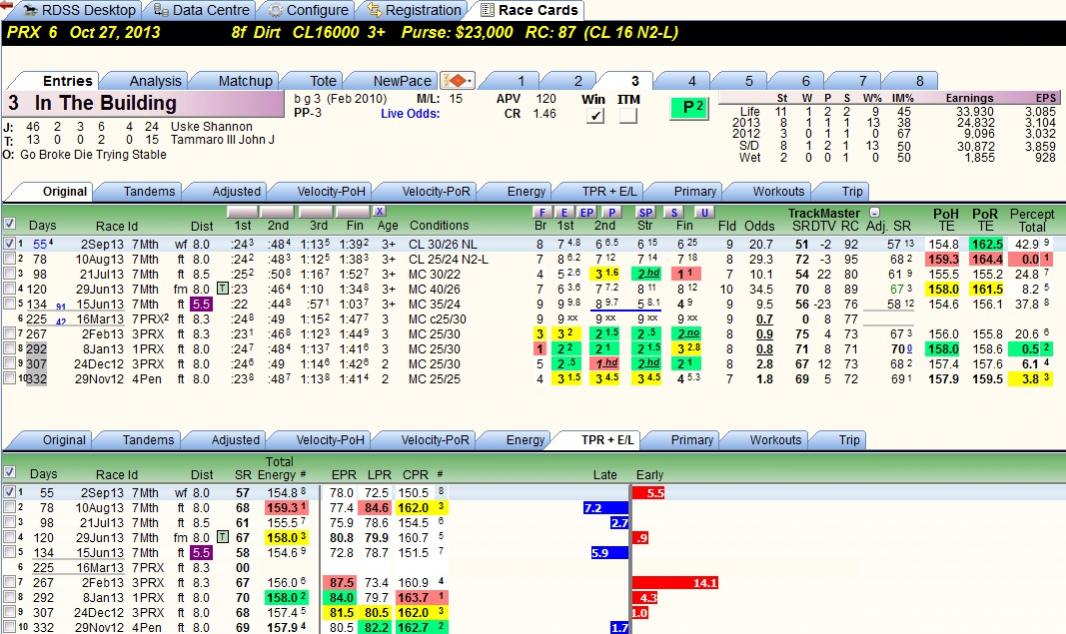Uncheck the upper table 2Sep13 row checkbox
Screen dimensions: 1066x634
(x=9, y=243)
